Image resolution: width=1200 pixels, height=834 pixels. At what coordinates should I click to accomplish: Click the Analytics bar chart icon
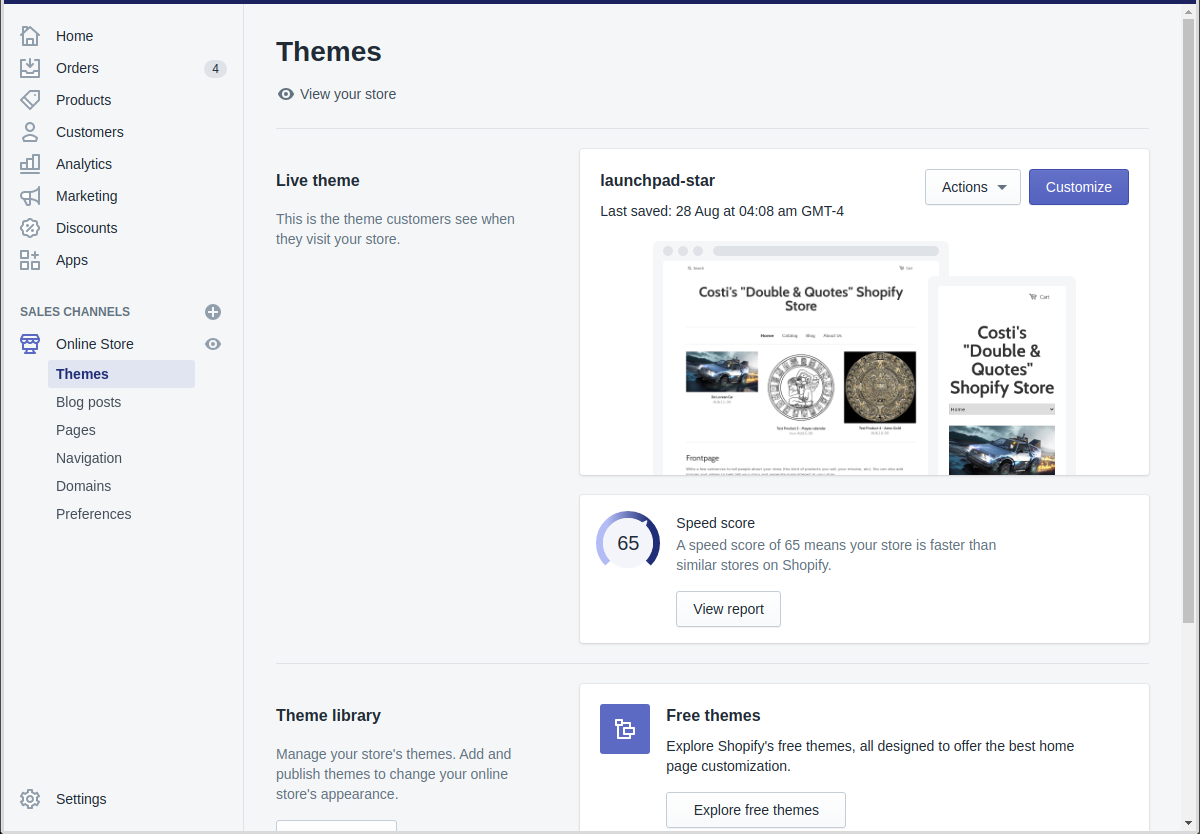30,164
